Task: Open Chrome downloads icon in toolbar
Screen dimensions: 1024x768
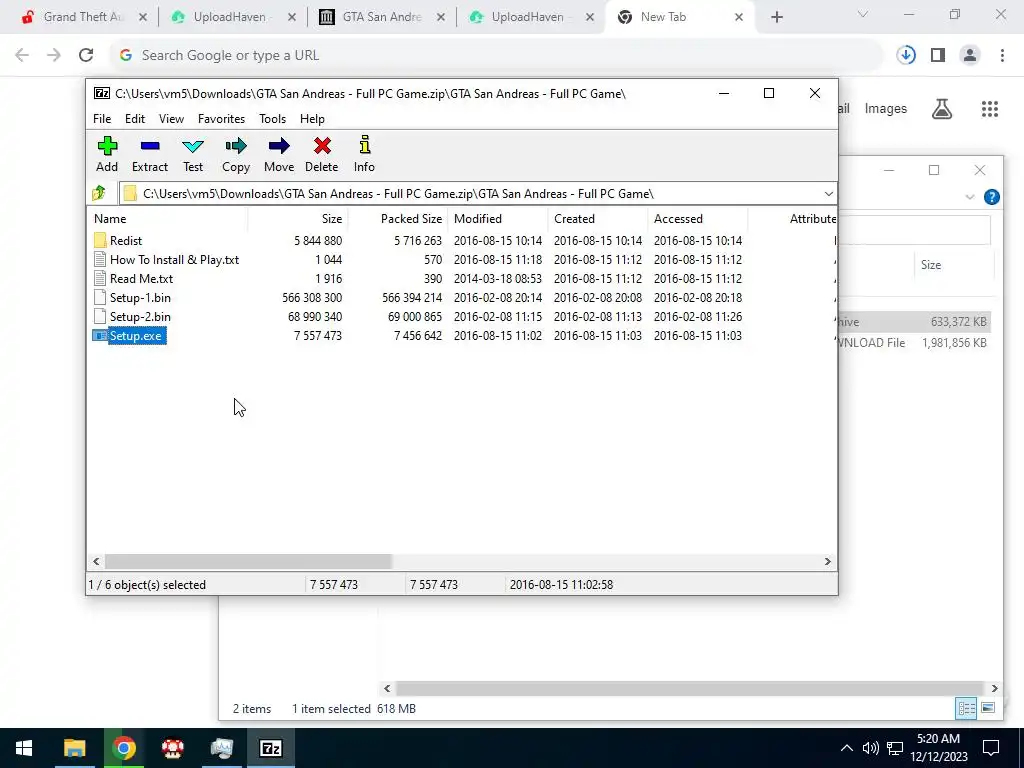Action: click(906, 55)
